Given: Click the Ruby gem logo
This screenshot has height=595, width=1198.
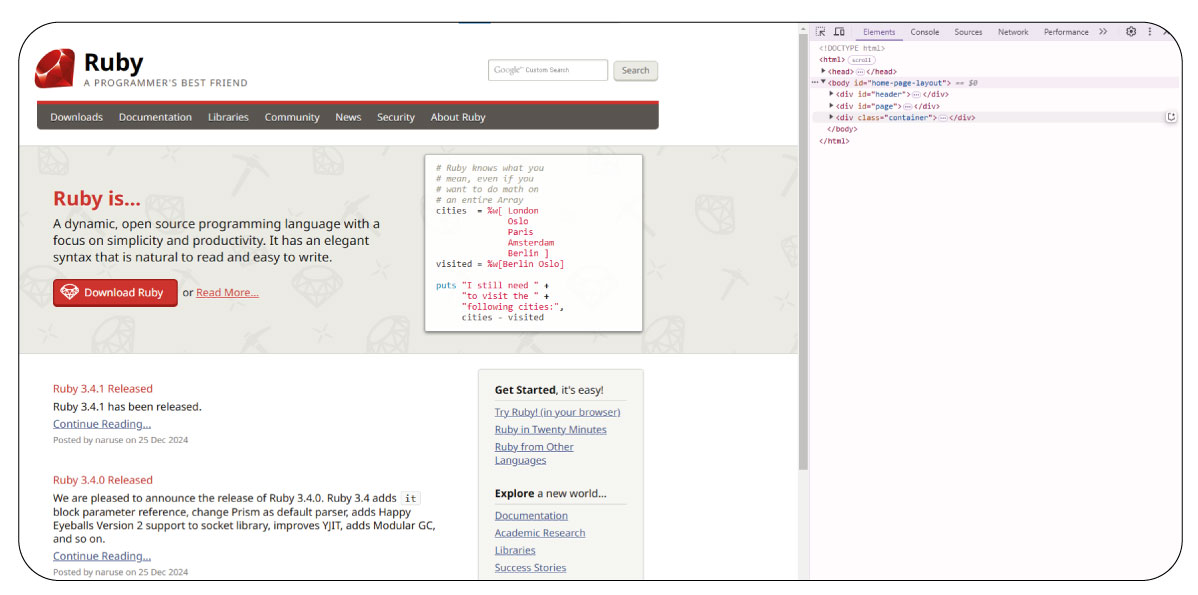Looking at the screenshot, I should (x=55, y=69).
